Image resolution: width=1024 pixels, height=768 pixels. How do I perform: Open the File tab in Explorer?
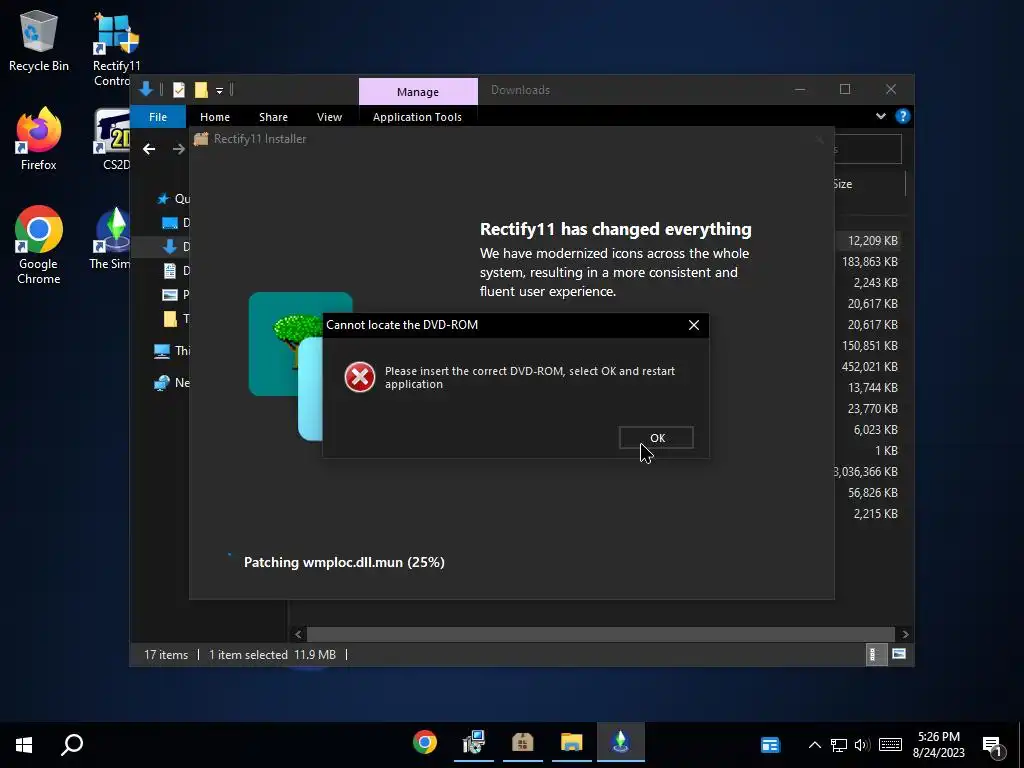point(158,117)
